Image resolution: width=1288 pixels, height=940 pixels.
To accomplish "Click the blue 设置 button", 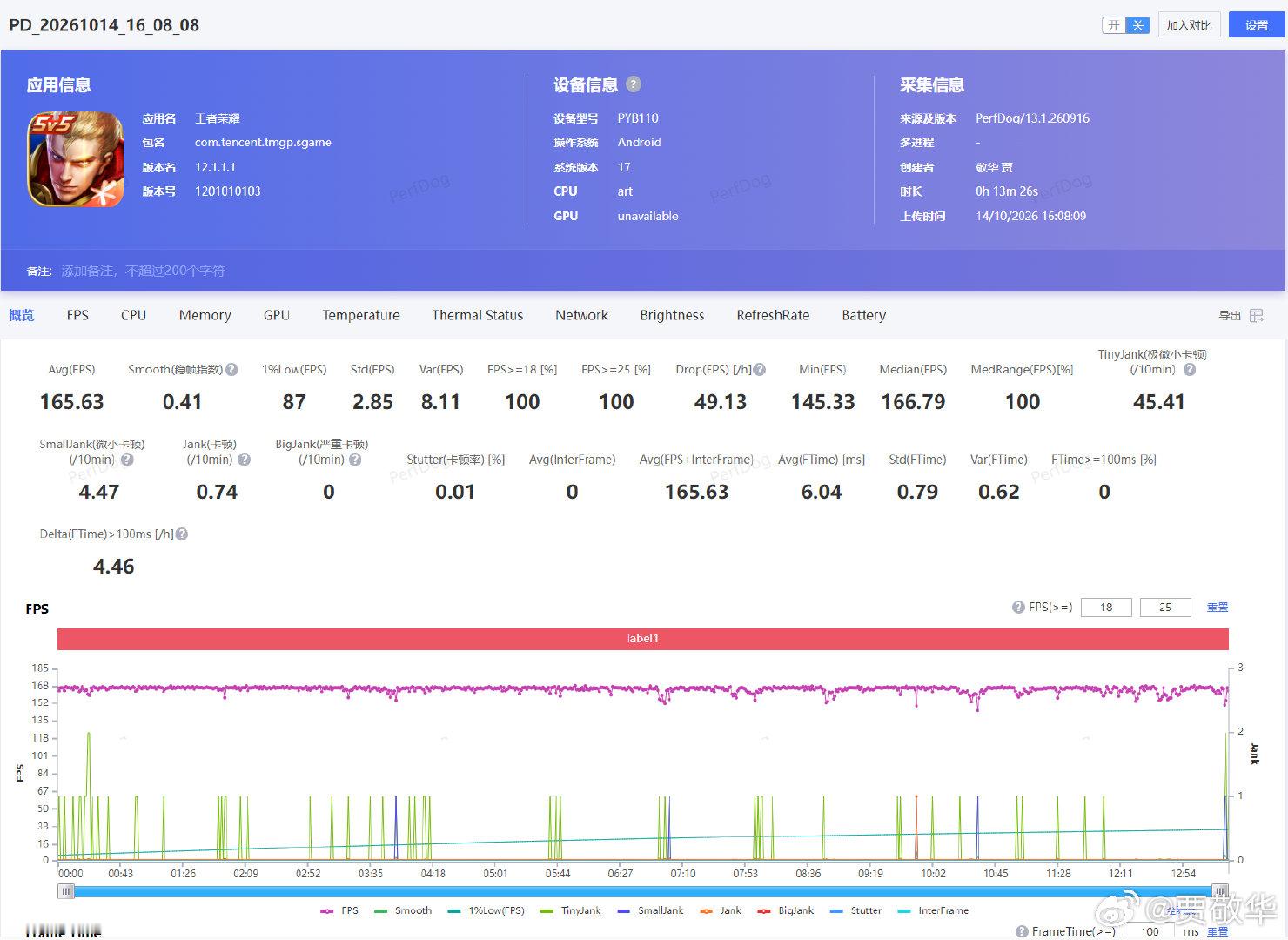I will click(1257, 25).
